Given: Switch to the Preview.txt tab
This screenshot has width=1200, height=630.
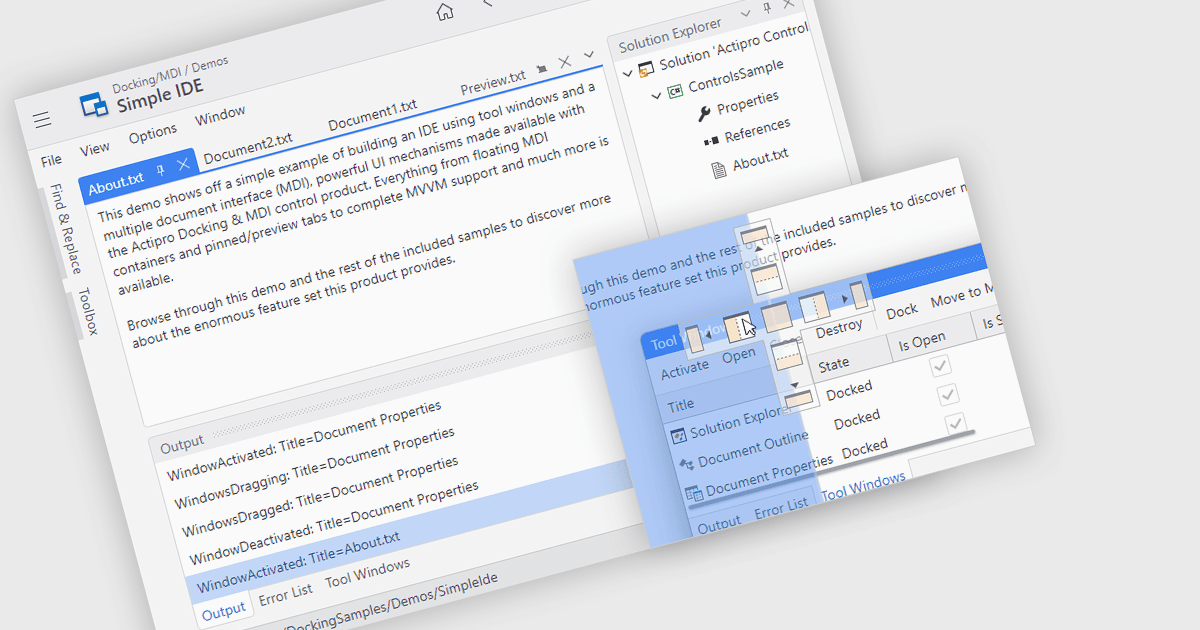Looking at the screenshot, I should click(x=493, y=82).
